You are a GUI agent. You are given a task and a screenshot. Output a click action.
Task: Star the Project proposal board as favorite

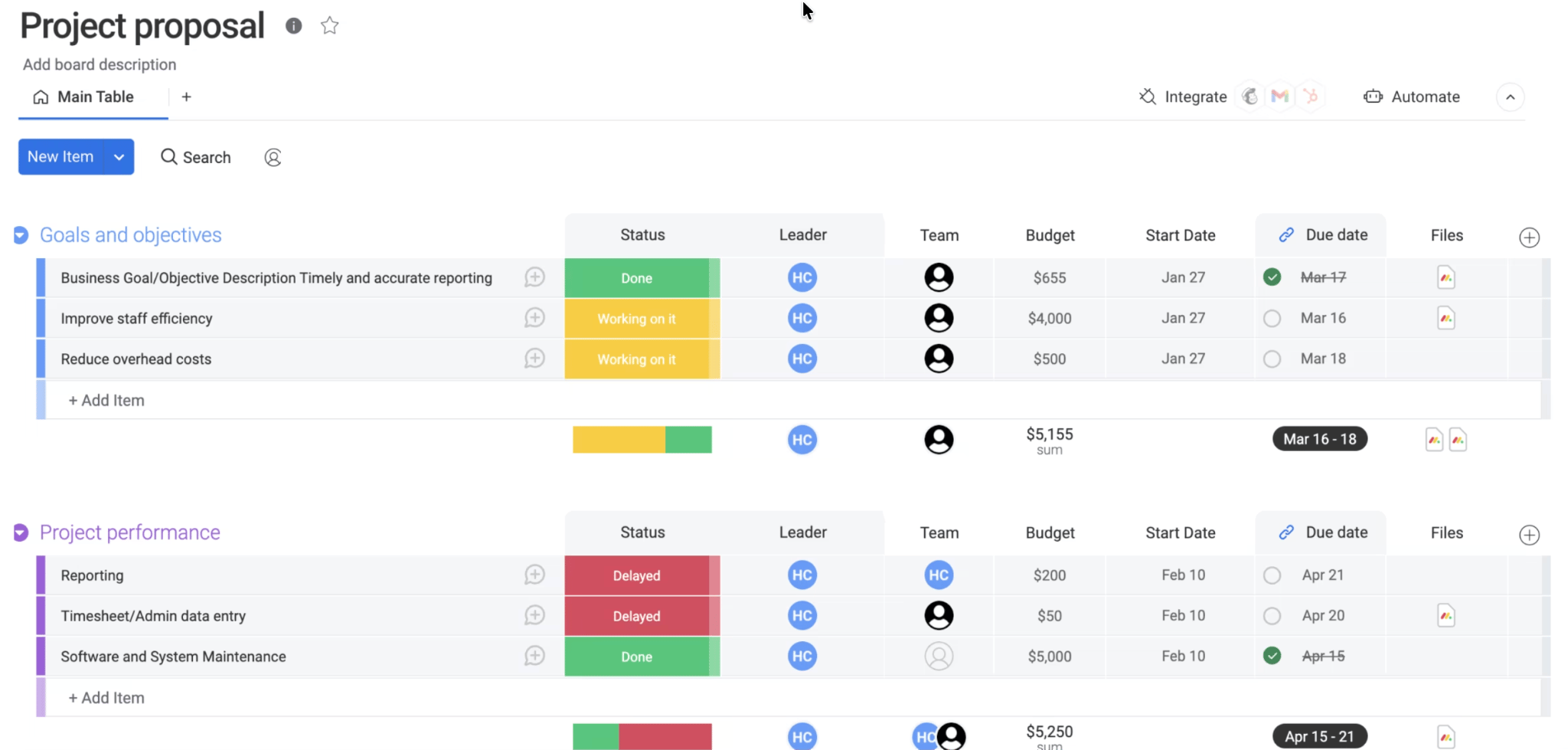[330, 26]
